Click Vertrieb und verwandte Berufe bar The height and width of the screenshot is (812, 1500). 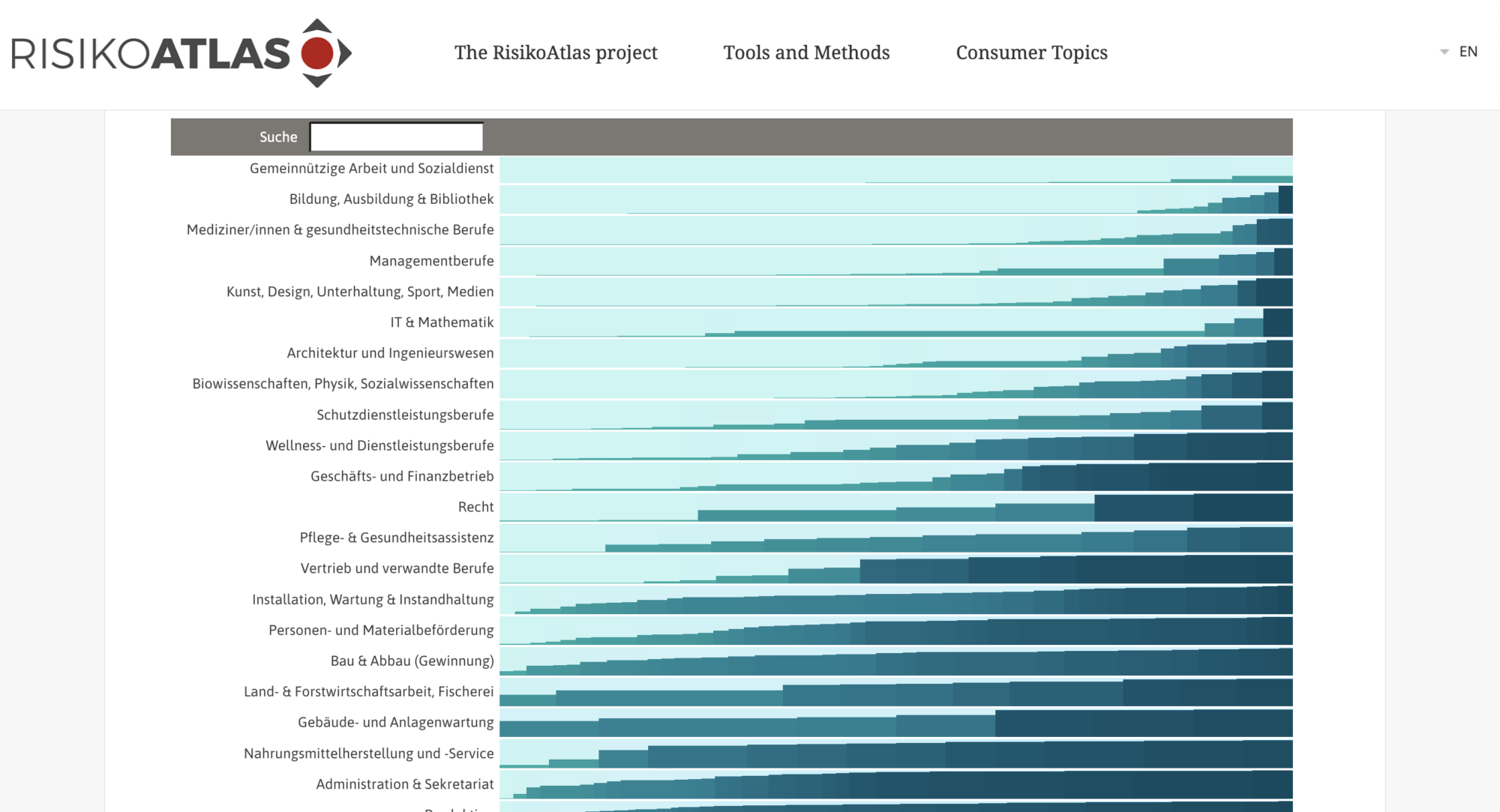895,569
